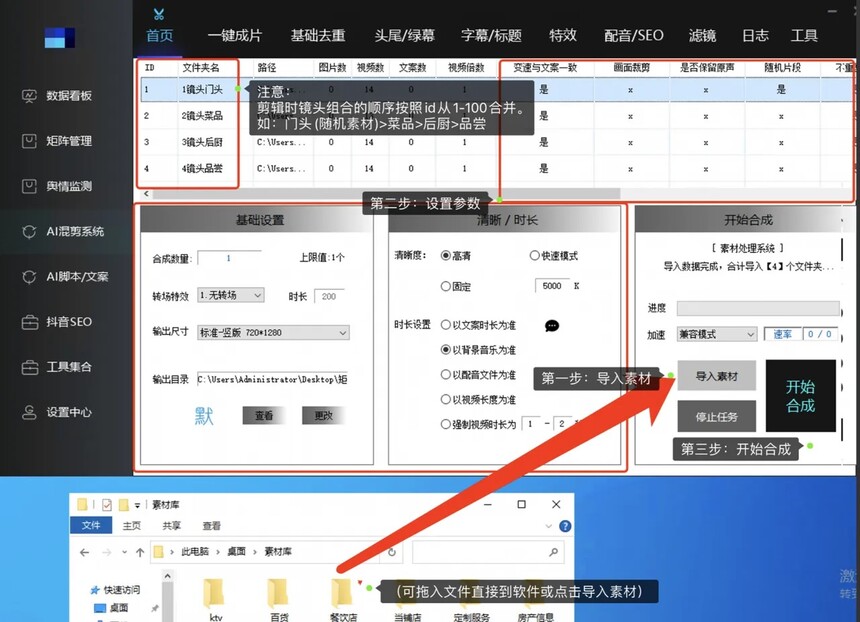The width and height of the screenshot is (860, 622).
Task: Choose the 快速模式 radio option
Action: point(534,256)
